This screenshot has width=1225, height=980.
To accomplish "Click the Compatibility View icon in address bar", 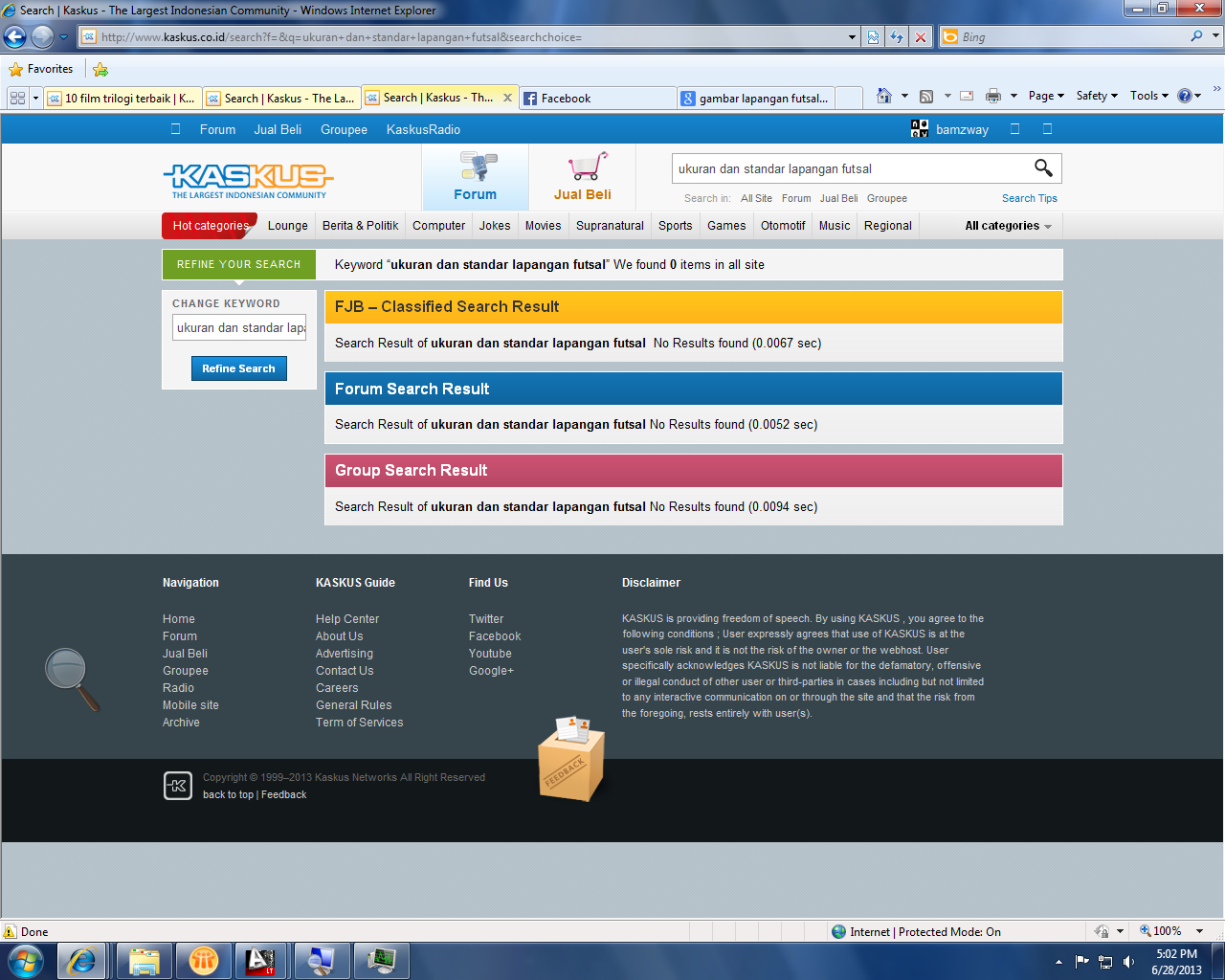I will pyautogui.click(x=873, y=37).
